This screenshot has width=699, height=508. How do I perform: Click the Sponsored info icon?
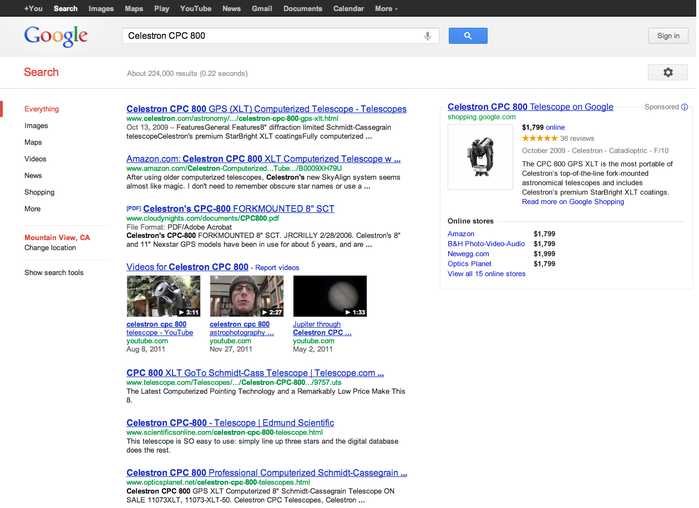(684, 107)
